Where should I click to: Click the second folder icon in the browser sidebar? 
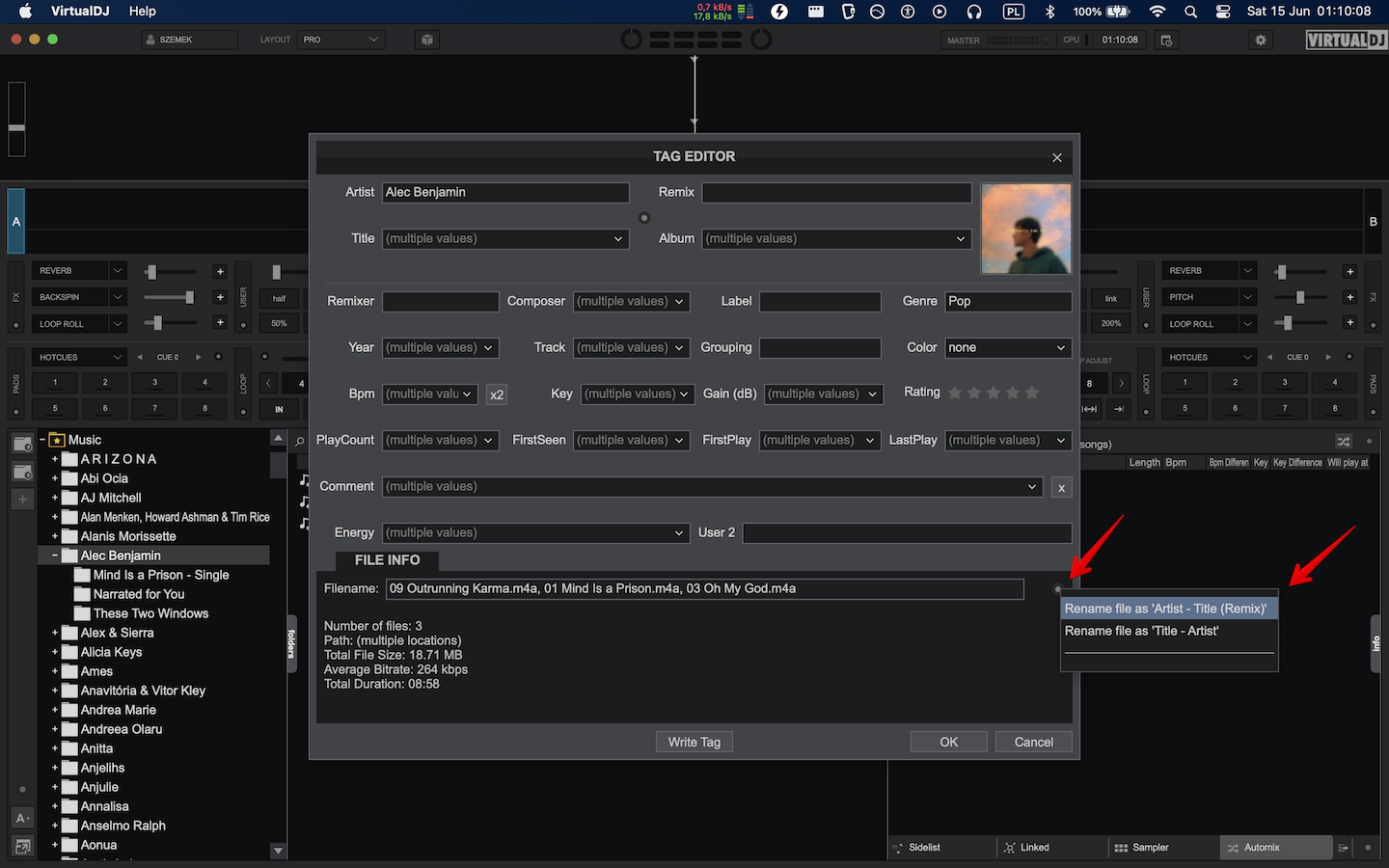(22, 472)
